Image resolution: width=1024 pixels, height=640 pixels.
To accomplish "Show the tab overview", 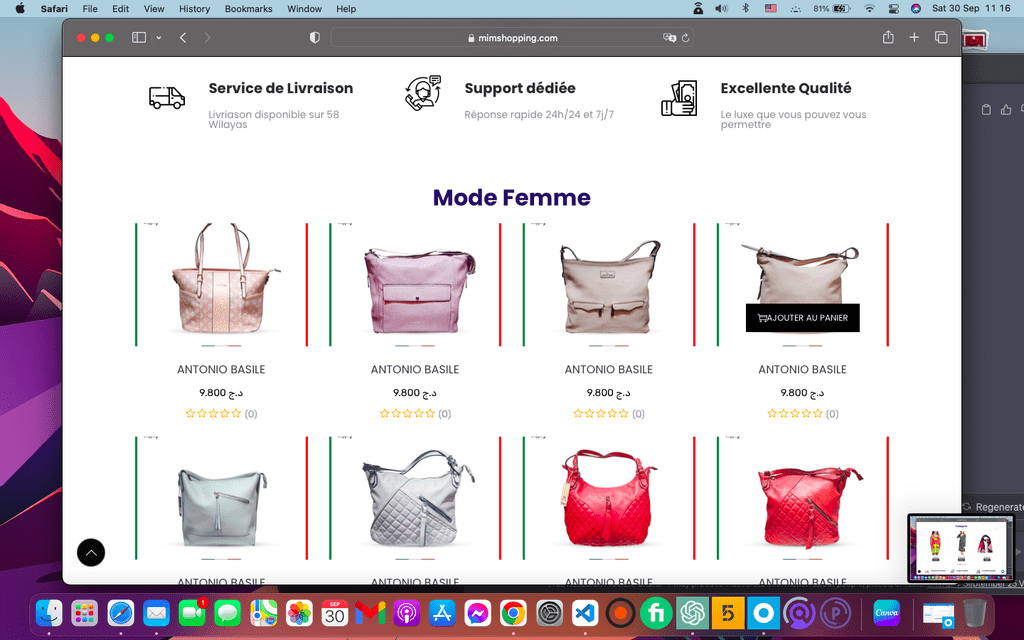I will 941,37.
